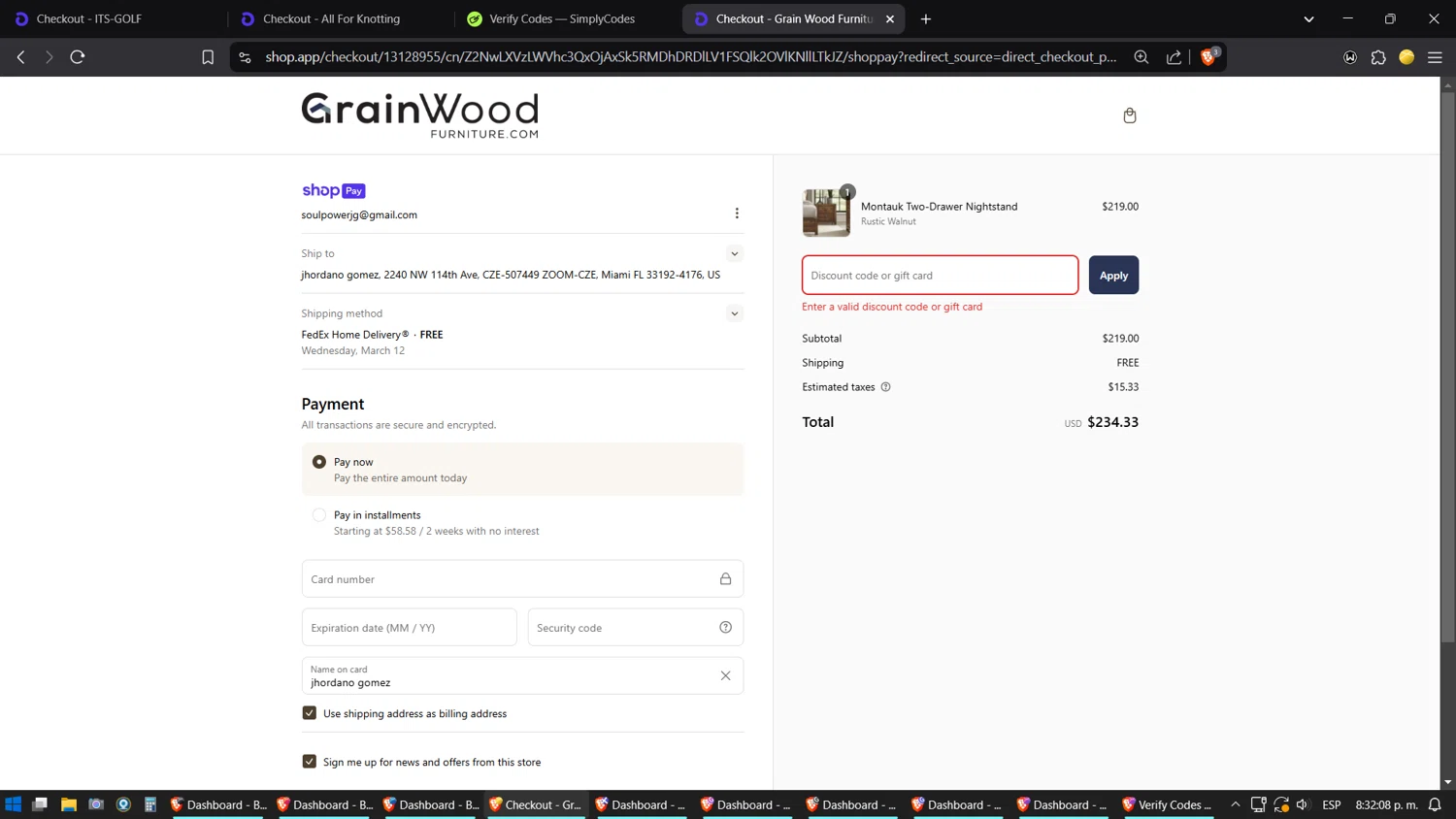Screen dimensions: 1456x819
Task: Toggle use shipping address as billing
Action: coord(309,713)
